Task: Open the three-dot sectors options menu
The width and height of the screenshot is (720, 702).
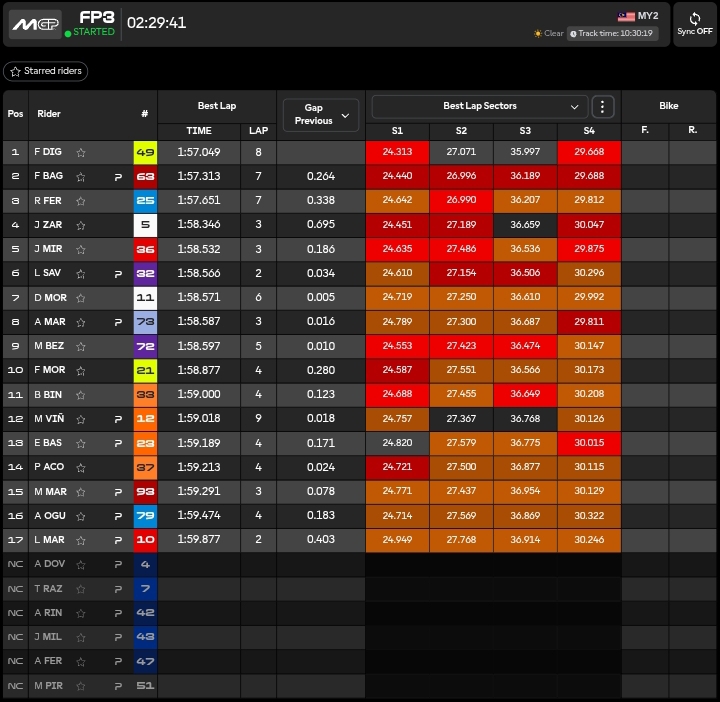Action: 602,106
